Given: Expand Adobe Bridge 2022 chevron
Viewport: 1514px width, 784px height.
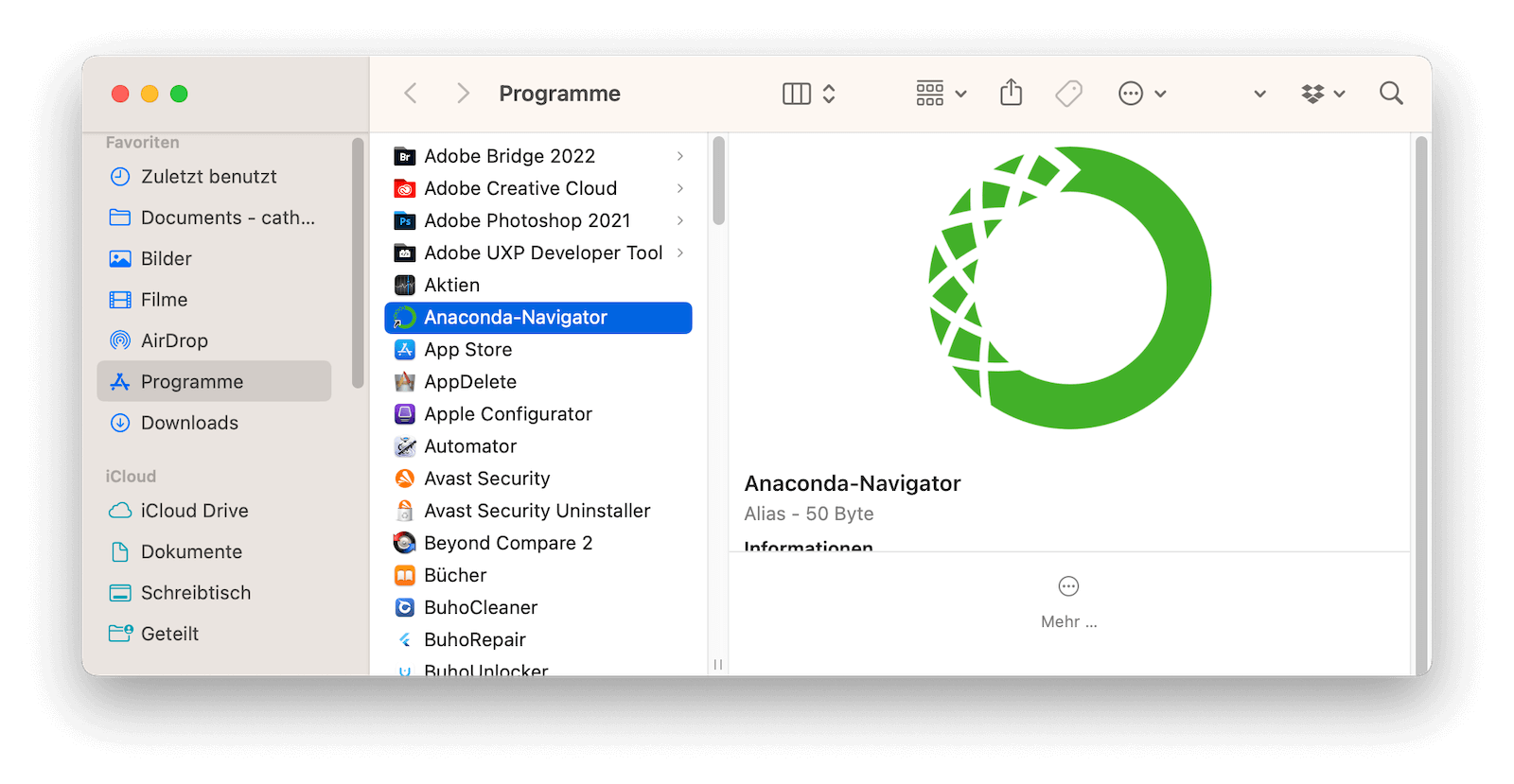Looking at the screenshot, I should [679, 156].
